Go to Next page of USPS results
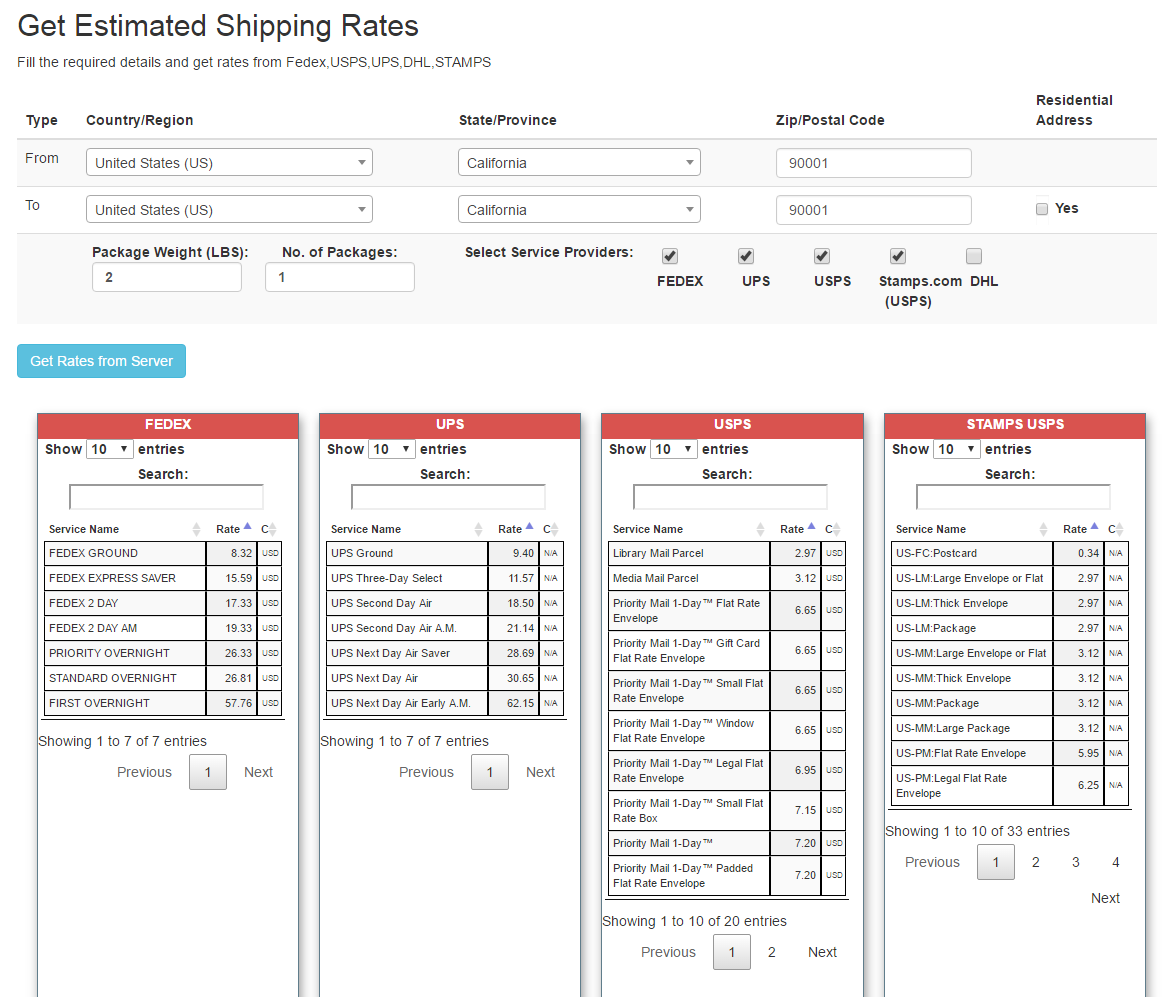Viewport: 1165px width, 997px height. coord(822,952)
